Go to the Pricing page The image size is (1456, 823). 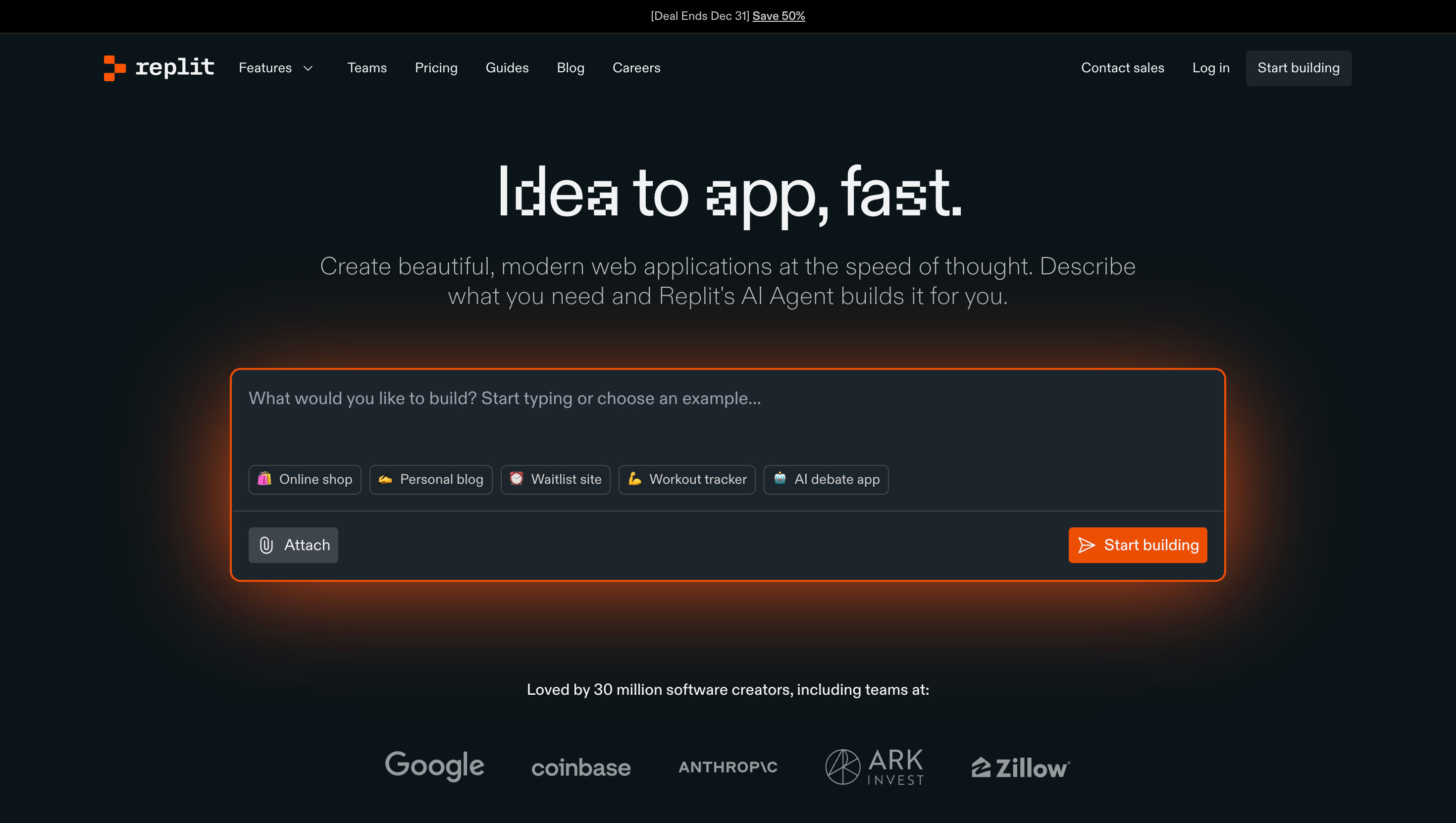coord(436,68)
